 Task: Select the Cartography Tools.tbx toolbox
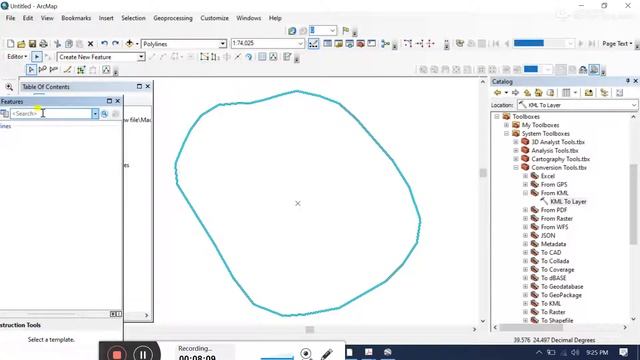coord(560,159)
